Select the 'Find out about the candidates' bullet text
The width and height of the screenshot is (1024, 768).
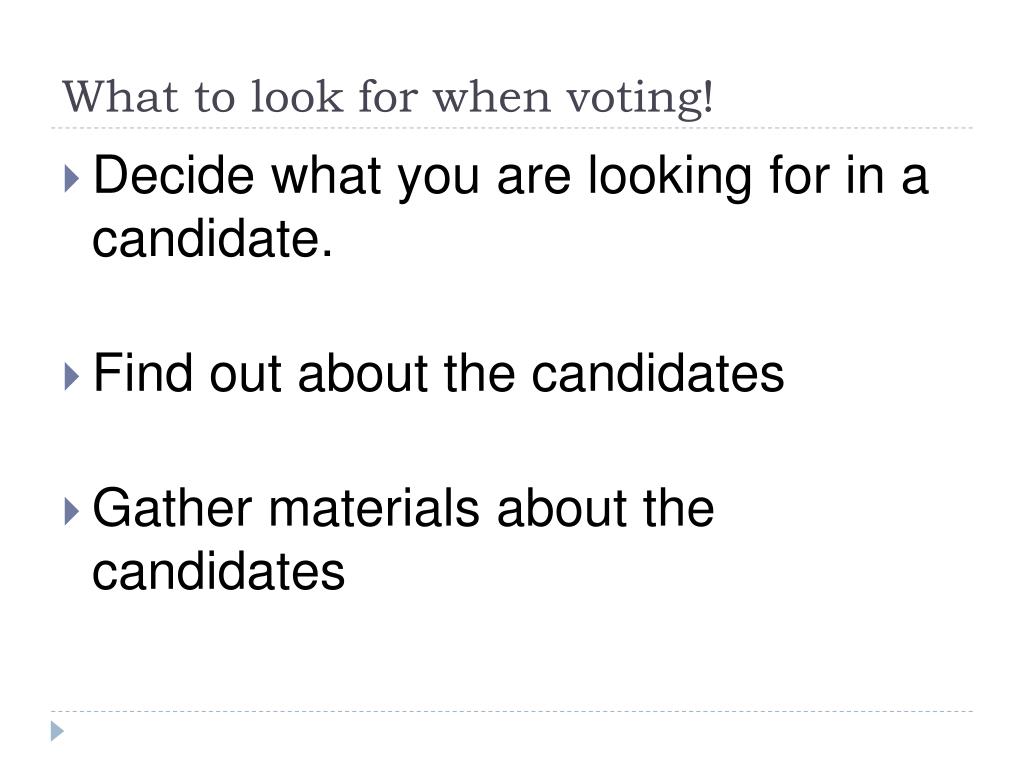[x=438, y=373]
